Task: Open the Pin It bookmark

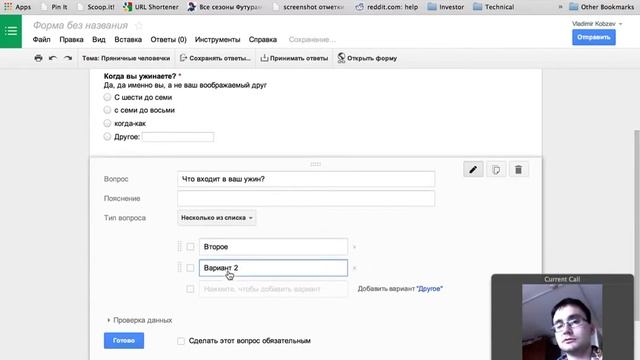Action: (54, 7)
